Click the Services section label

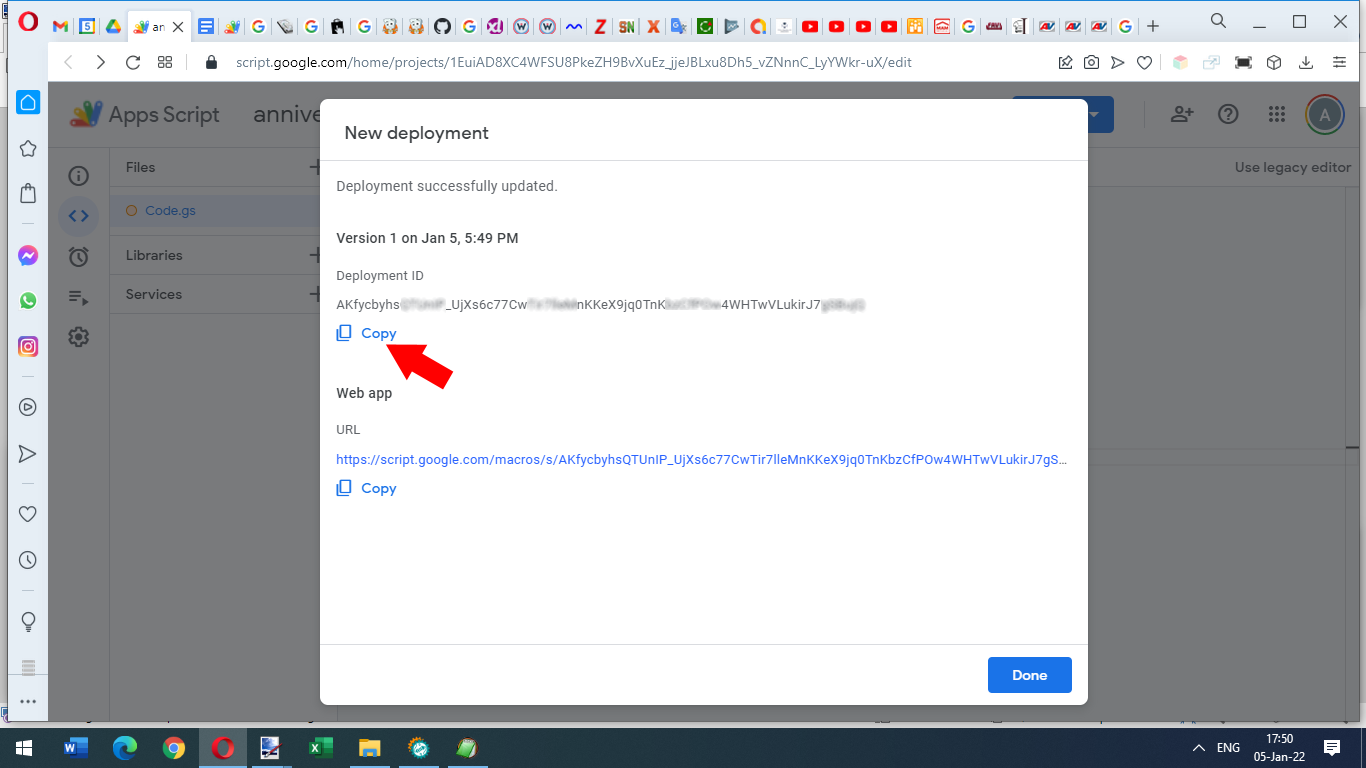pos(154,294)
